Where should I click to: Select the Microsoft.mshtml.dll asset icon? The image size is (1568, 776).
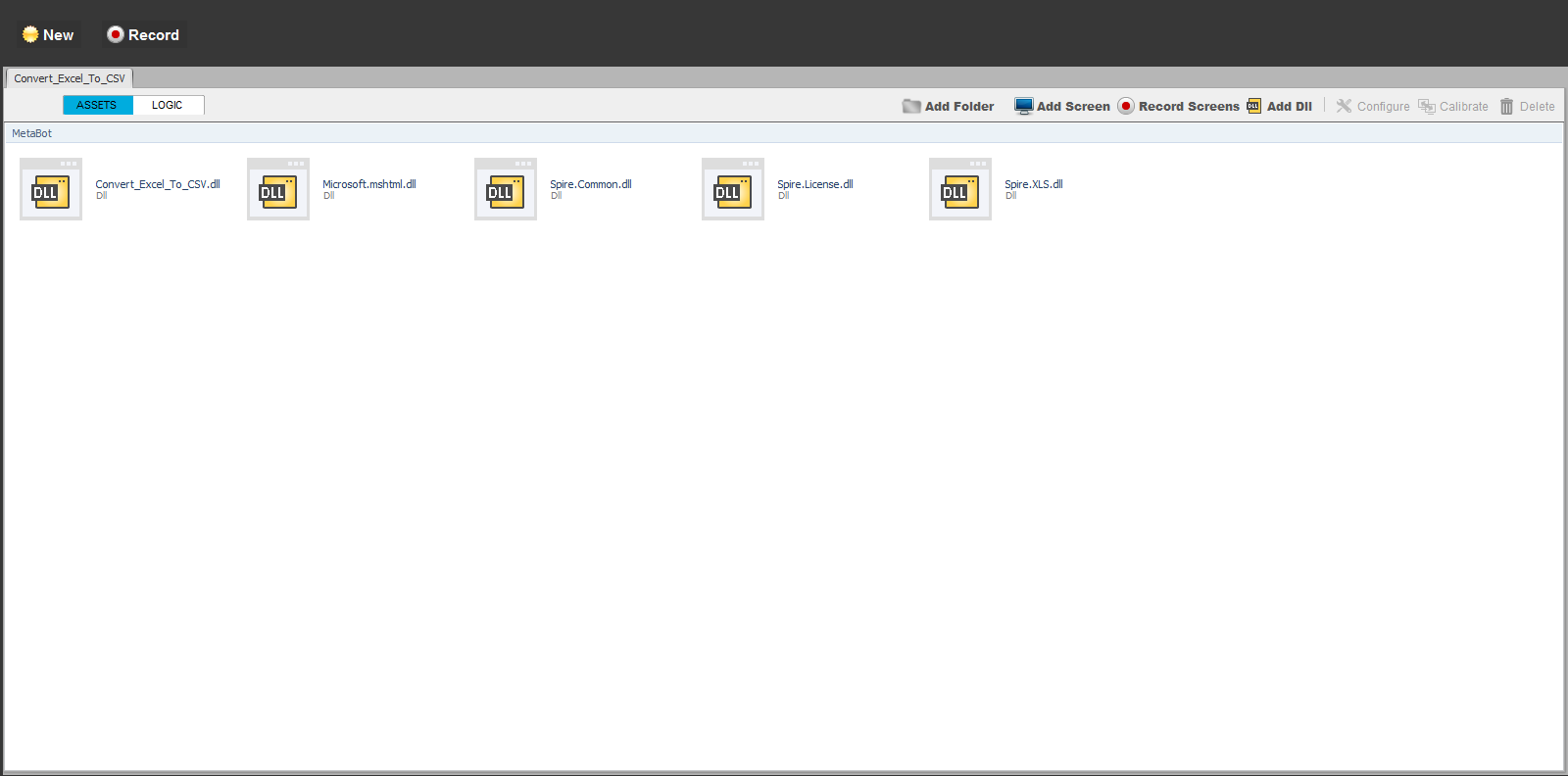[x=278, y=189]
